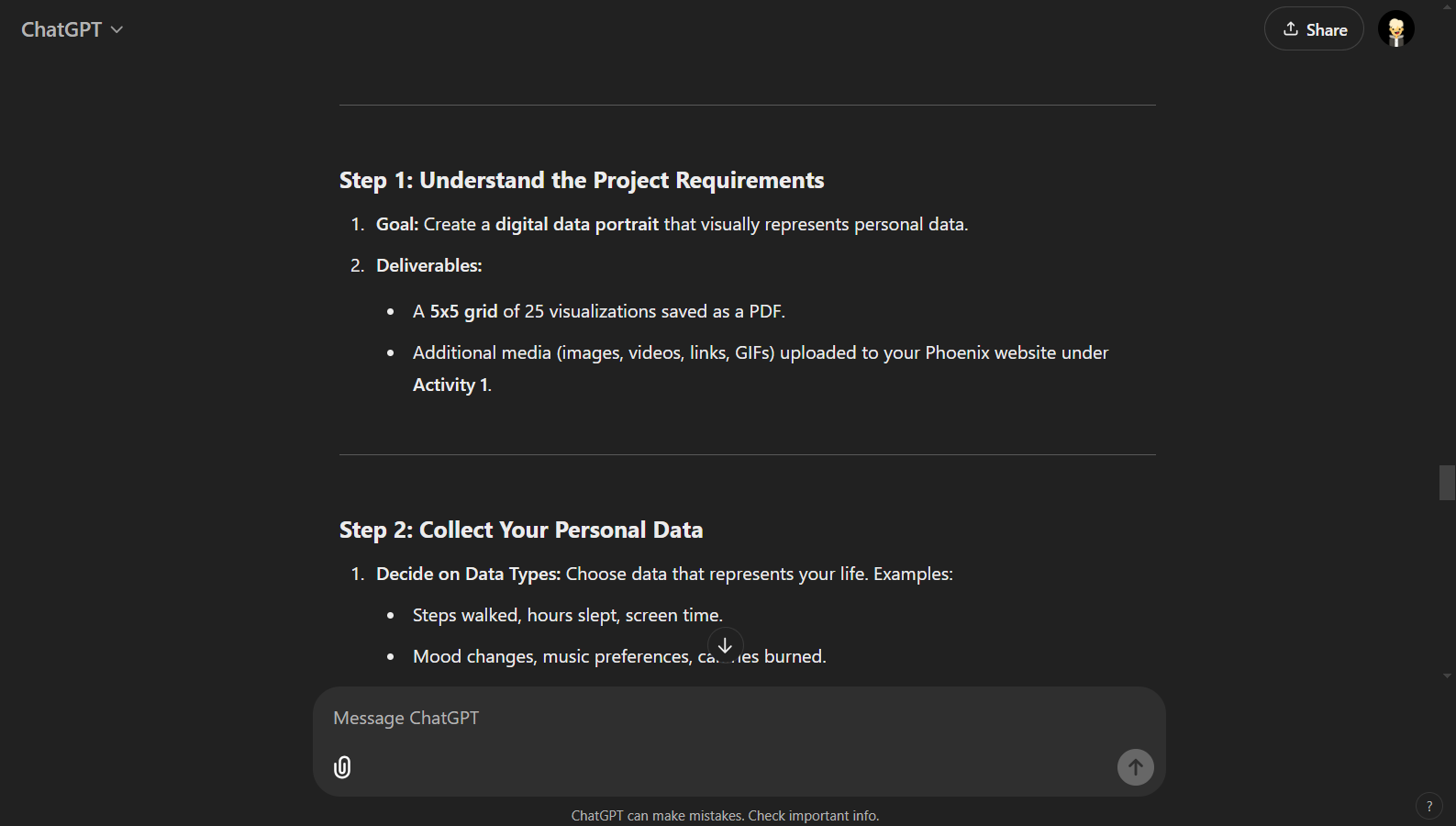This screenshot has height=826, width=1456.
Task: Click the scrollbar down arrow
Action: pos(1447,675)
